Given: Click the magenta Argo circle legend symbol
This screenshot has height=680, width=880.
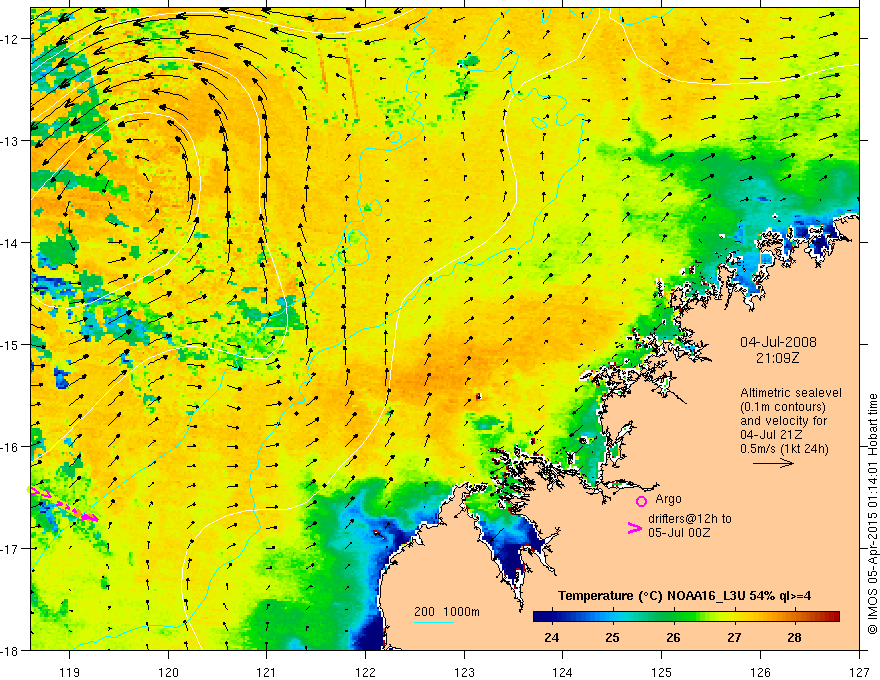Looking at the screenshot, I should coord(641,502).
